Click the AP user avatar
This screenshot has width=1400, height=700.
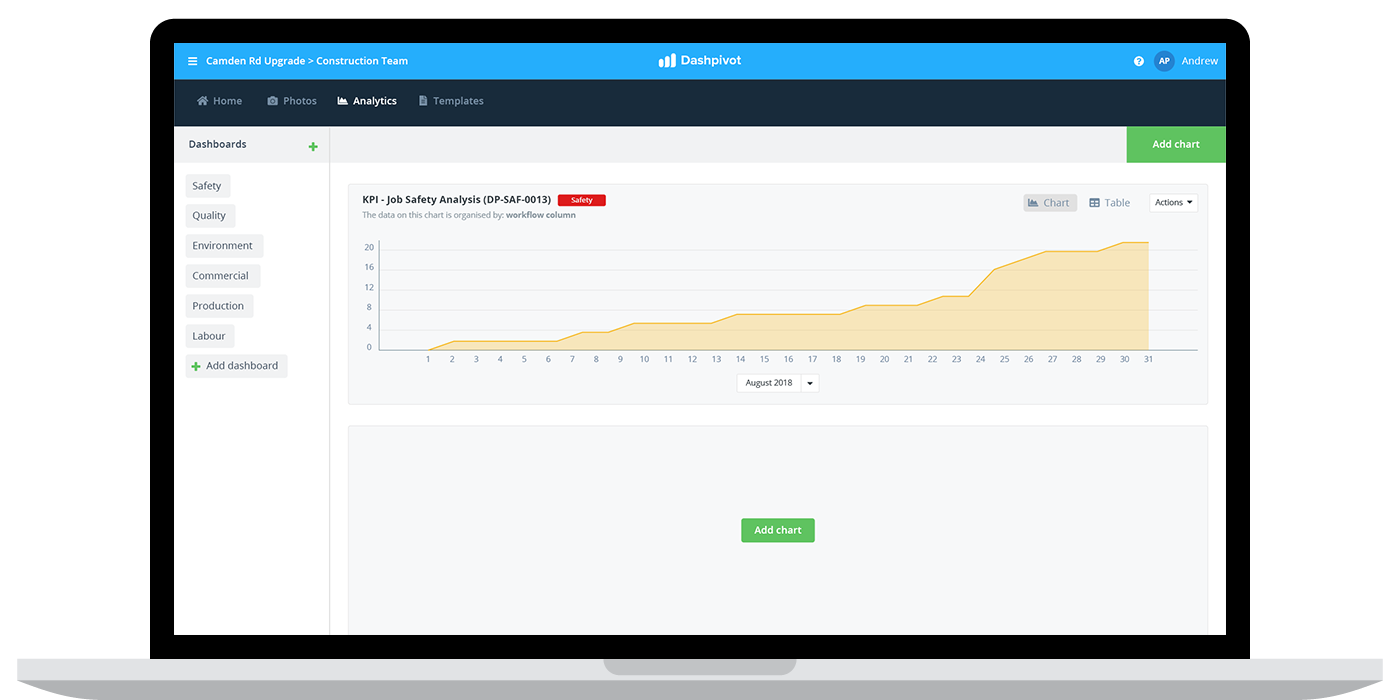1164,61
